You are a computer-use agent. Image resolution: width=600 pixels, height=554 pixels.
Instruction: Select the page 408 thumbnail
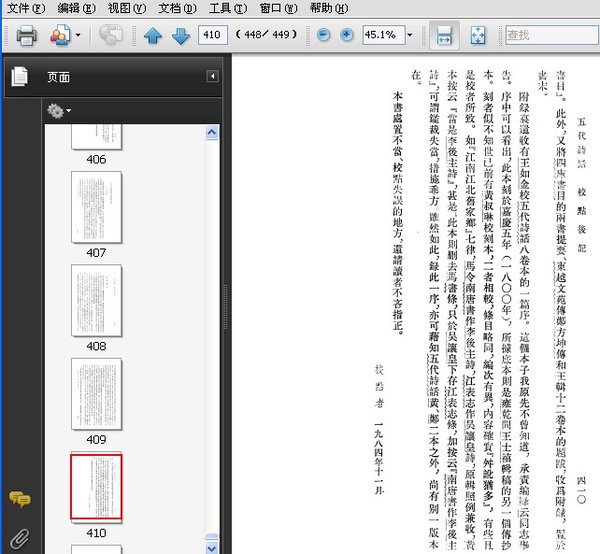(x=96, y=301)
